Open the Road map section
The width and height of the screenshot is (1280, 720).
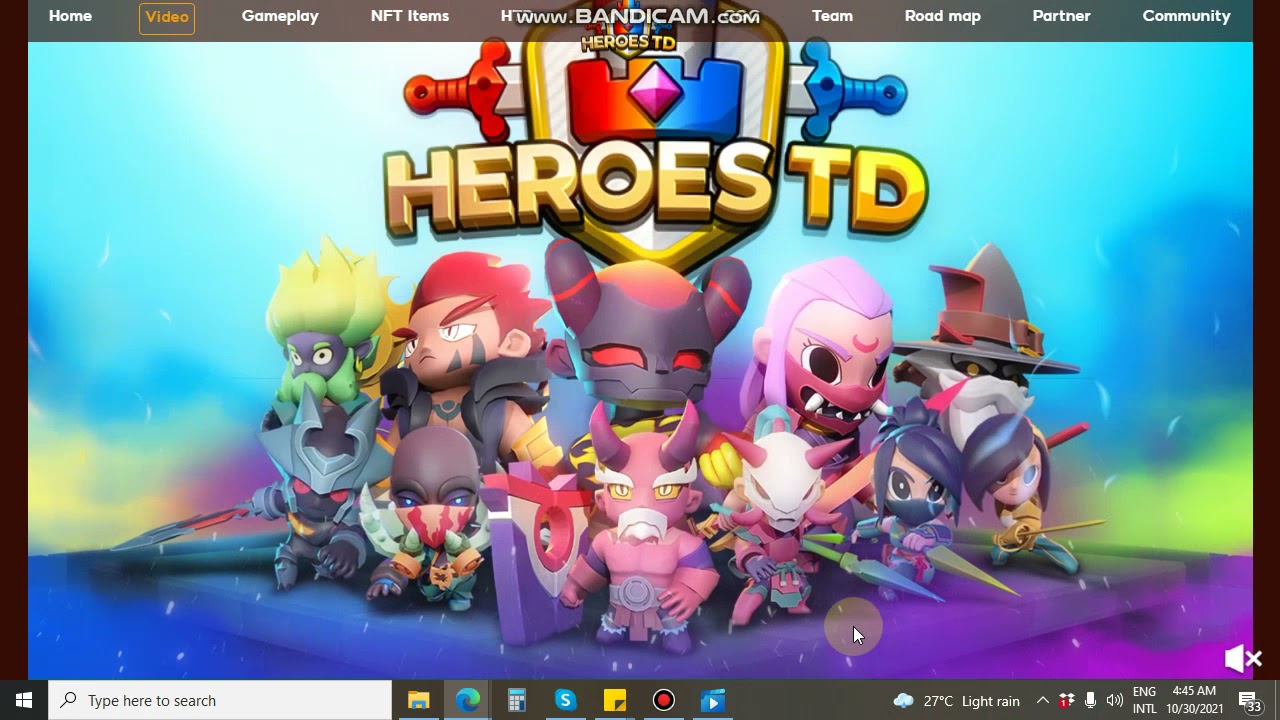pyautogui.click(x=943, y=16)
